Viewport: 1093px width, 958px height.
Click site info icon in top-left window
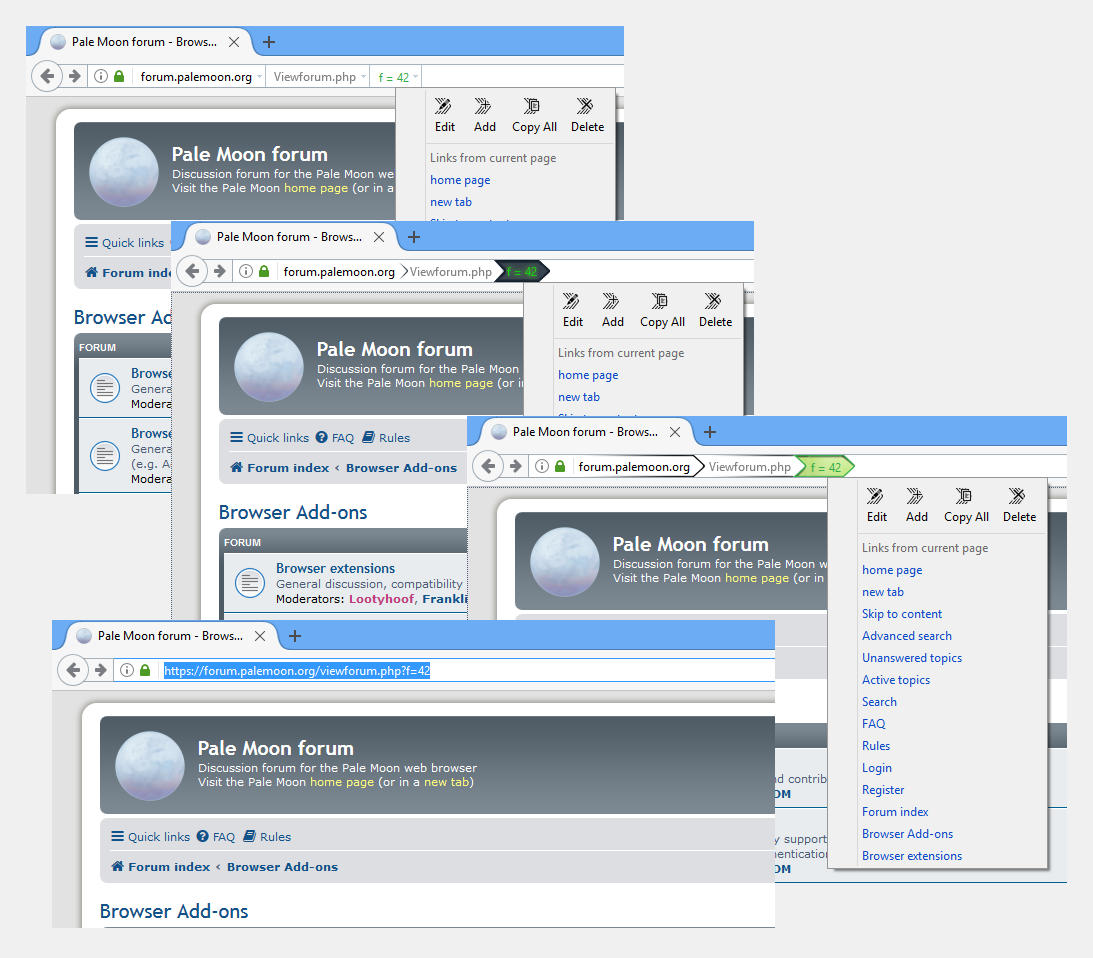point(100,76)
